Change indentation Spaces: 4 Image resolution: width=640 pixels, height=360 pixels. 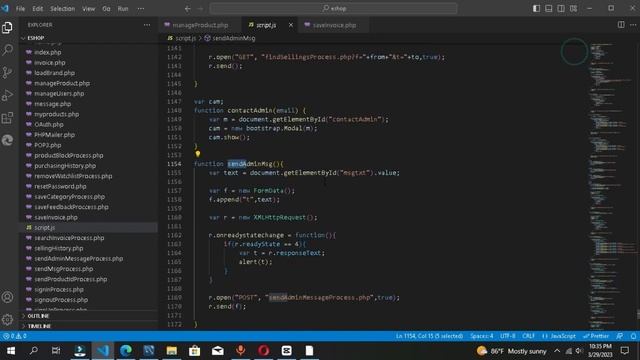click(482, 336)
